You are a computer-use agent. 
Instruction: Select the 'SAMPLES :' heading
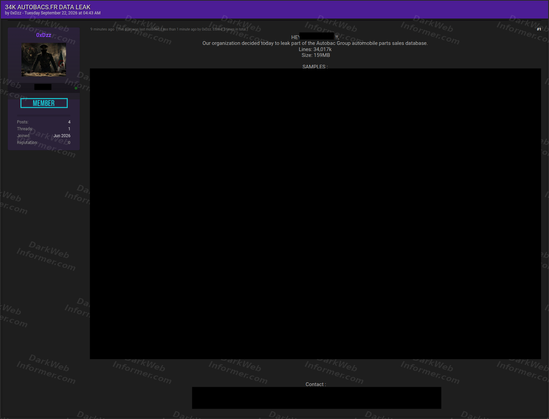[315, 67]
